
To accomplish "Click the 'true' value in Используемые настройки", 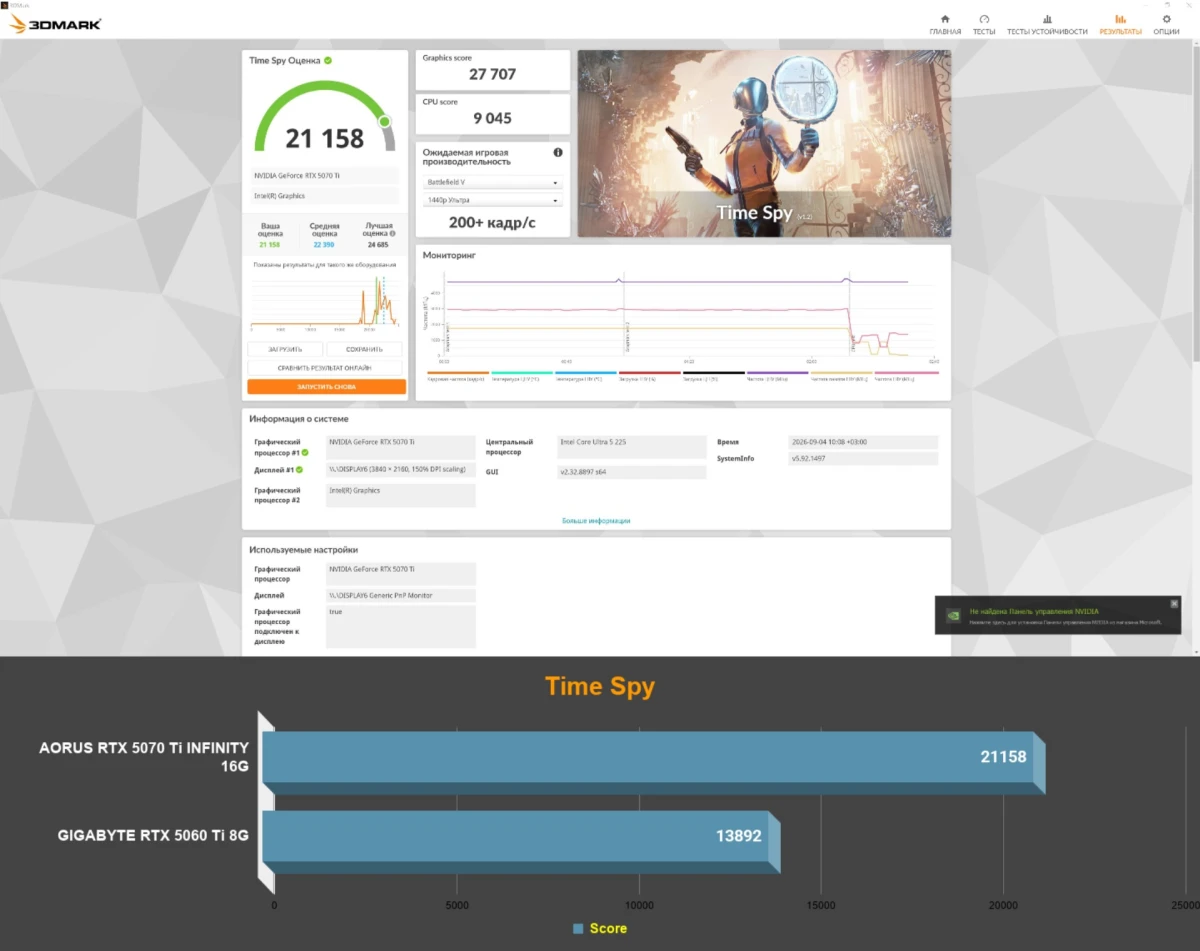I will point(401,626).
